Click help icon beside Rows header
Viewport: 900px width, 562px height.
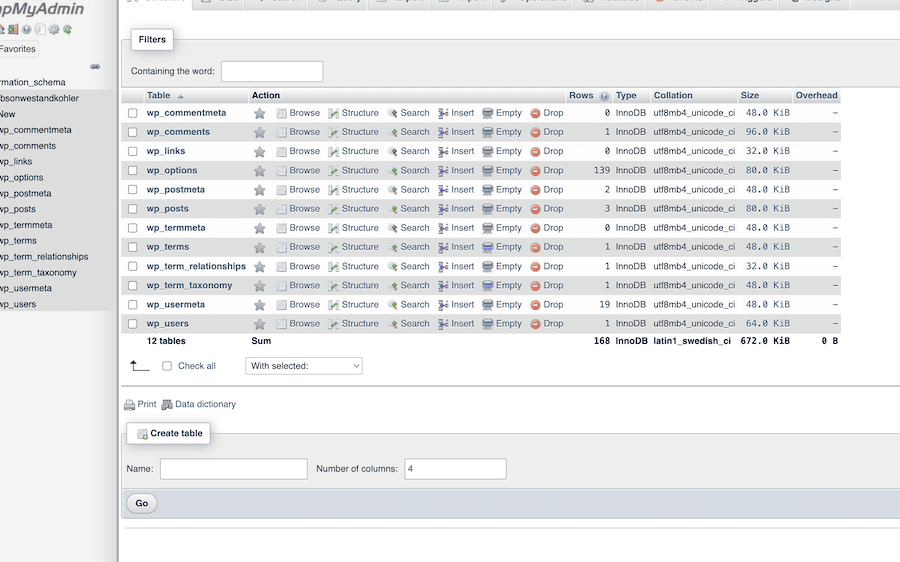[604, 96]
